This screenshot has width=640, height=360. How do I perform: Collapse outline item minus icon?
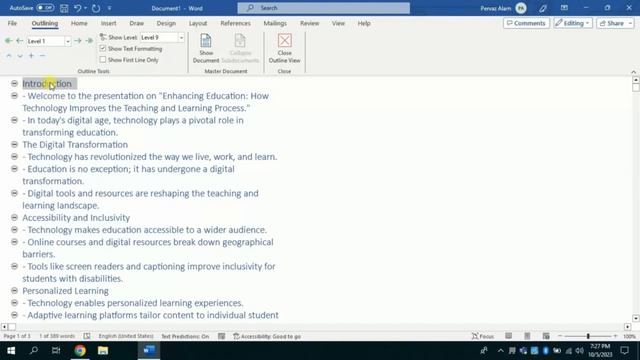(42, 56)
